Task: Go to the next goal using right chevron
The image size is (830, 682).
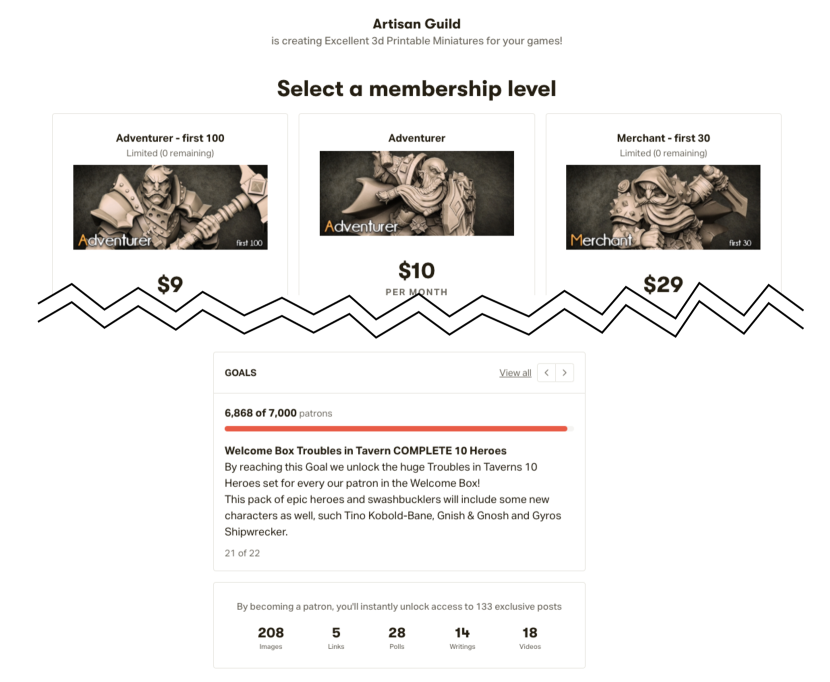Action: tap(565, 373)
